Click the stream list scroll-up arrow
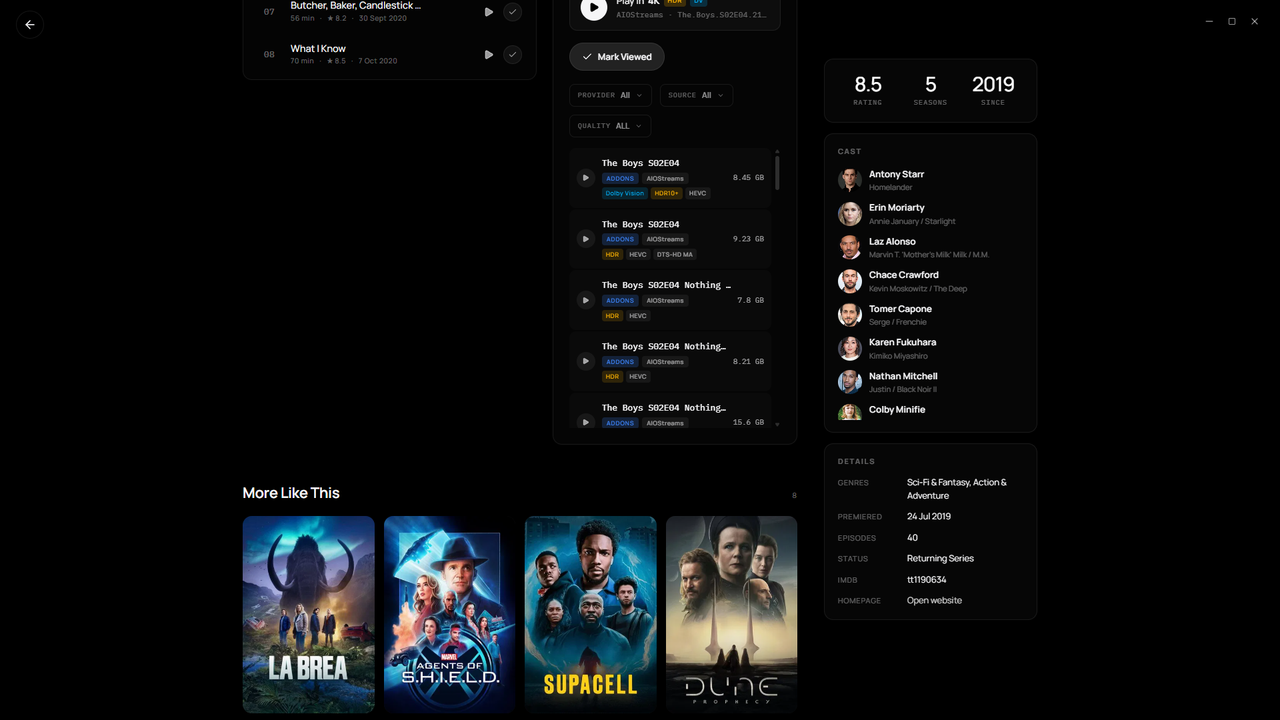 777,152
